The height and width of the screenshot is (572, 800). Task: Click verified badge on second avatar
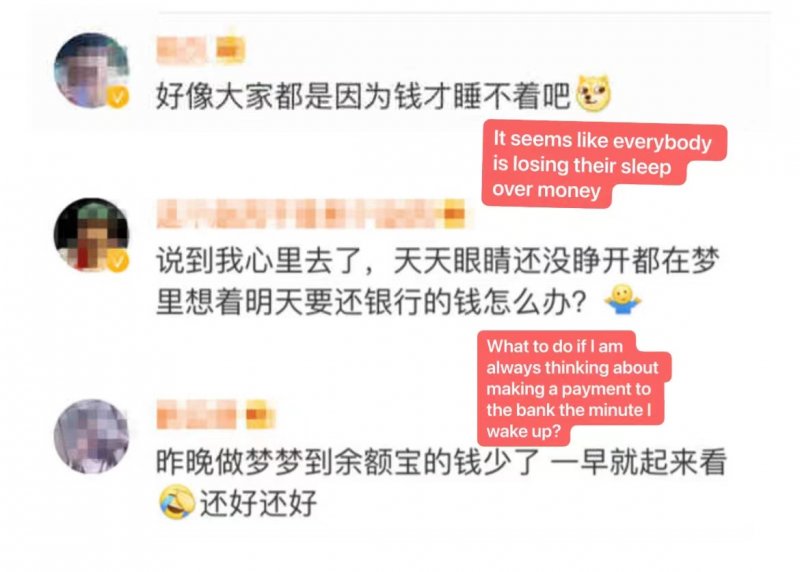coord(117,261)
